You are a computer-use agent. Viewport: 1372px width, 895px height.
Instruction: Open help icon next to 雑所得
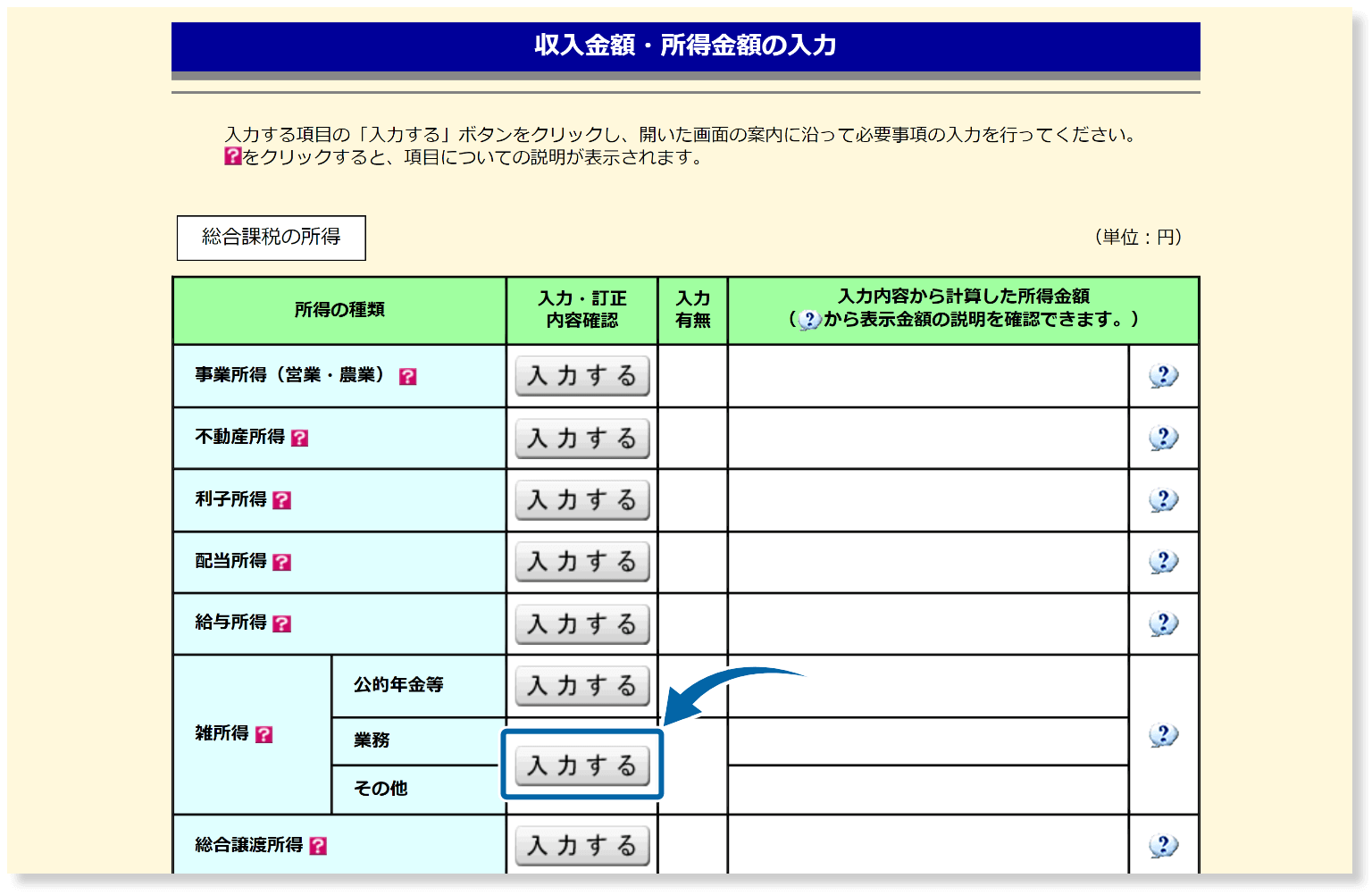tap(264, 734)
